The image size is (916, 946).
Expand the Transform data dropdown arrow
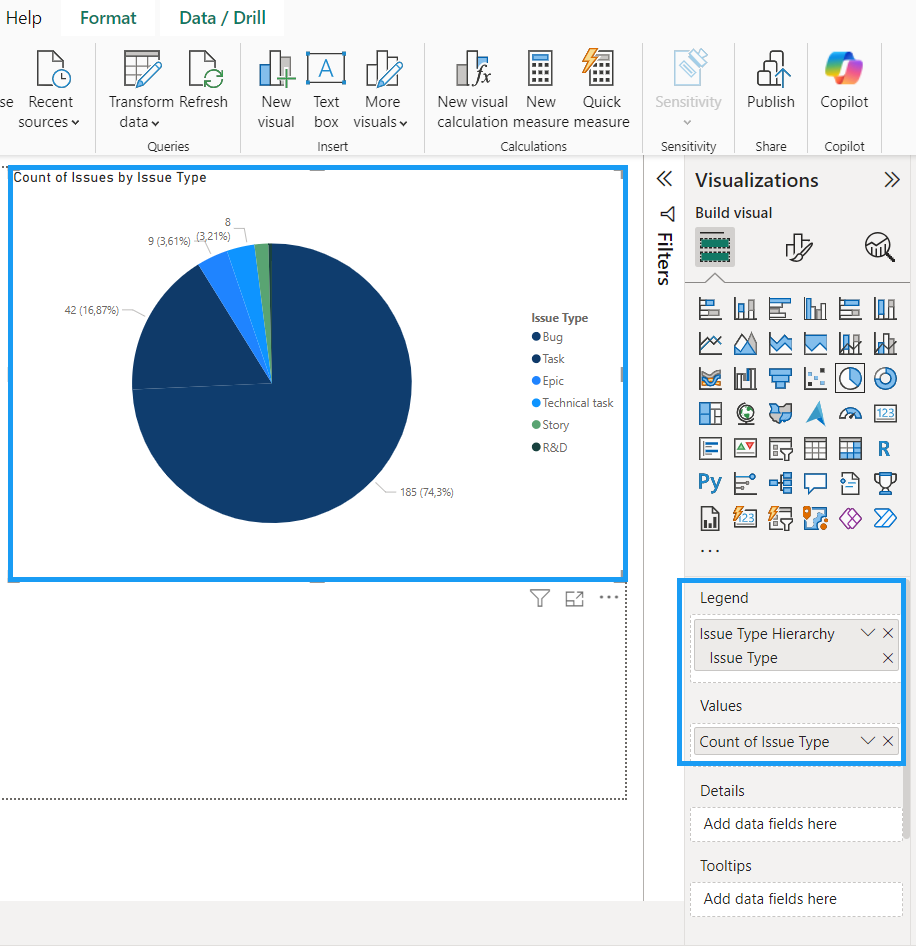[155, 123]
